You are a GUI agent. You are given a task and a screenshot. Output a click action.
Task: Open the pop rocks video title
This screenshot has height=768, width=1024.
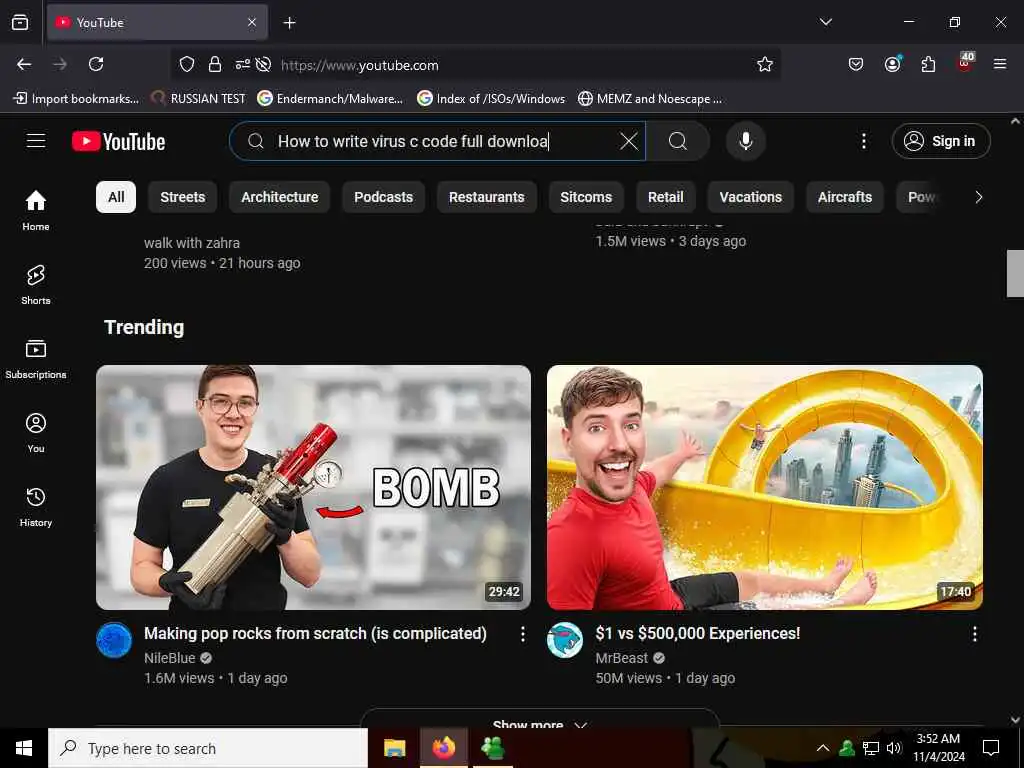coord(315,633)
